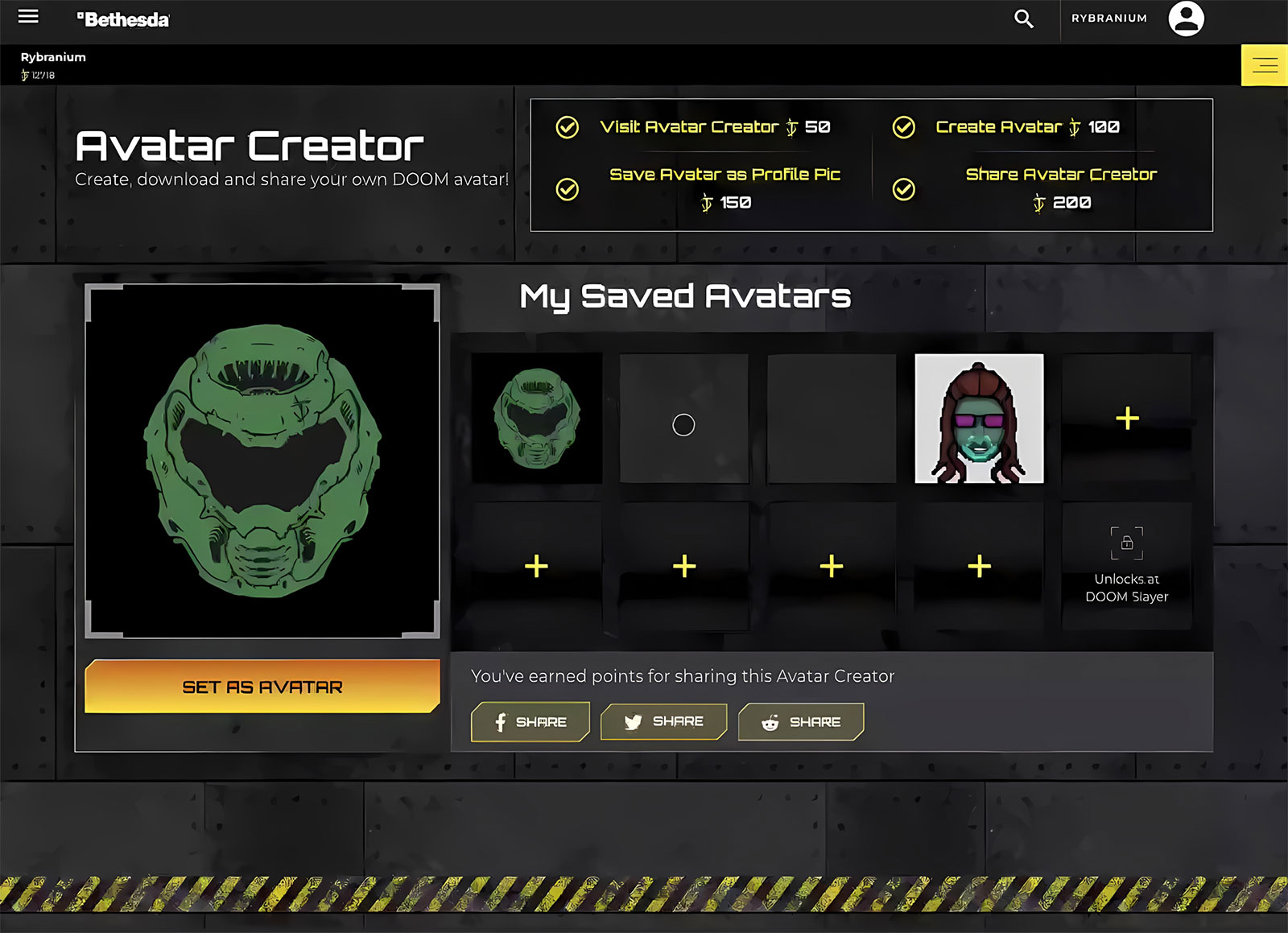Image resolution: width=1288 pixels, height=933 pixels.
Task: Open the RYBRANIUM account name menu
Action: 1108,19
